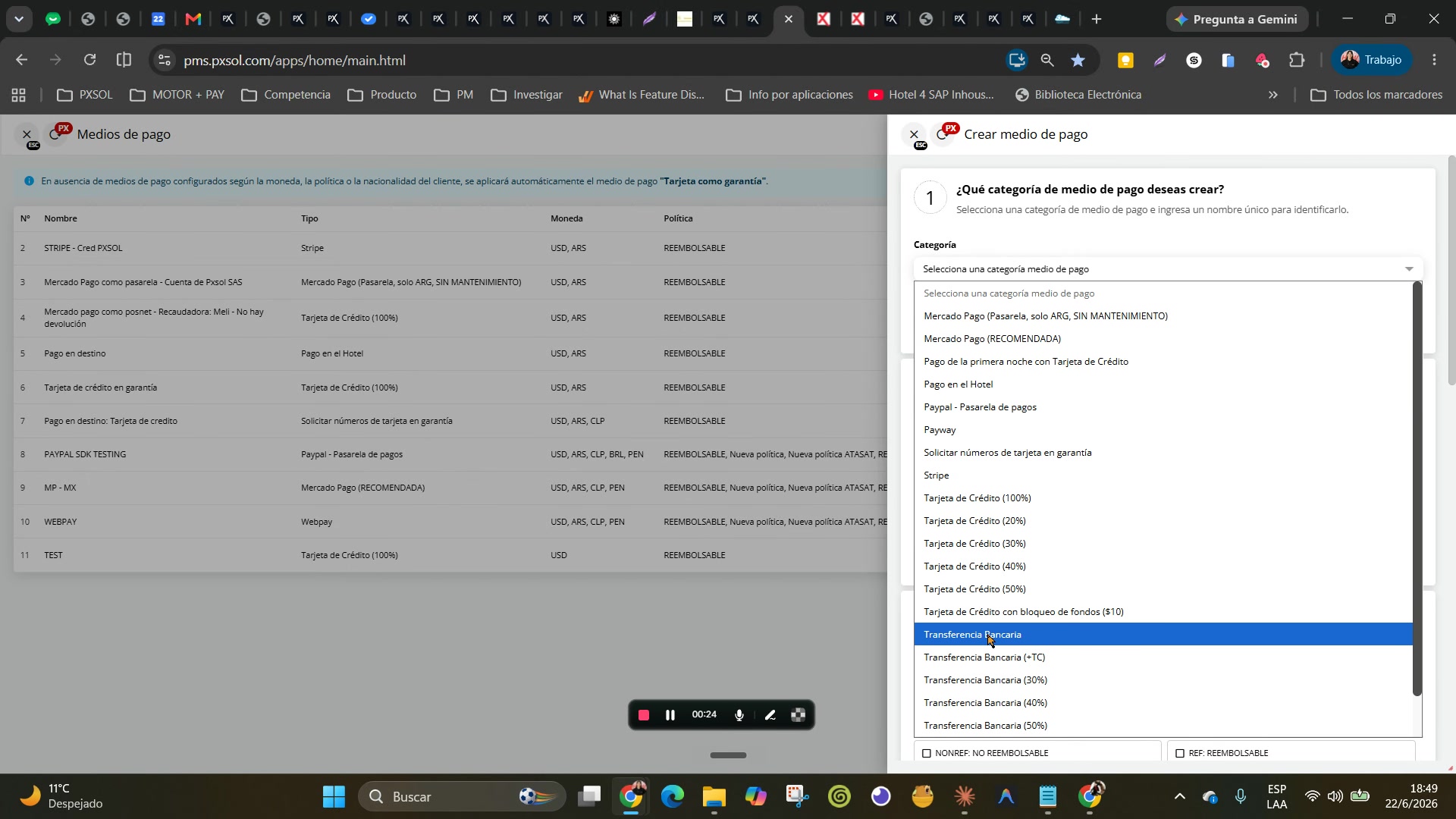Refresh the Crear medio de pago panel
The image size is (1456, 819).
click(x=942, y=134)
